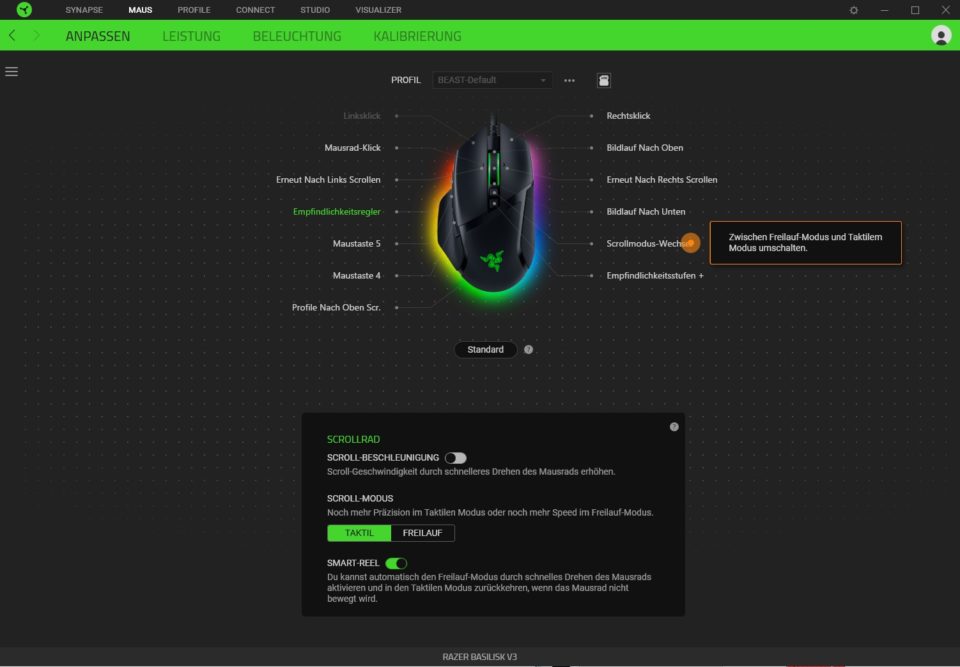Open the Leistung tab
This screenshot has height=667, width=960.
(191, 36)
